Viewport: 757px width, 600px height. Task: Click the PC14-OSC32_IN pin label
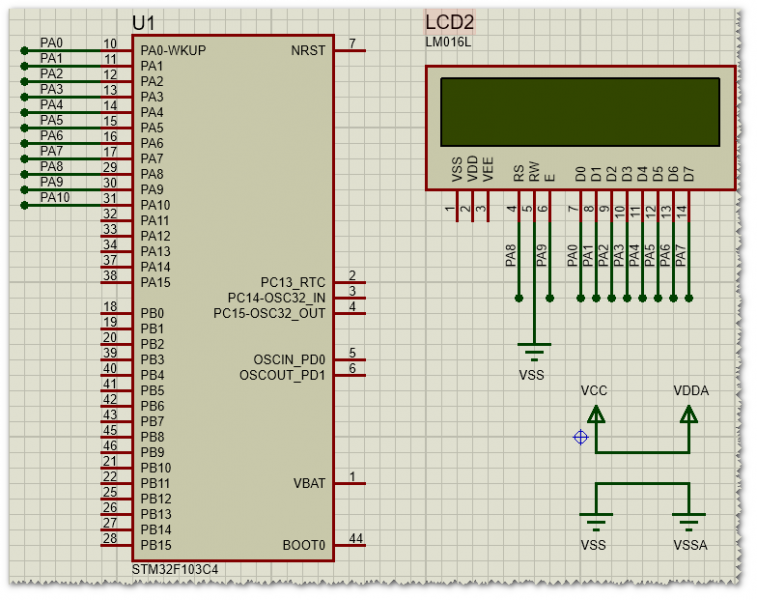[x=277, y=298]
